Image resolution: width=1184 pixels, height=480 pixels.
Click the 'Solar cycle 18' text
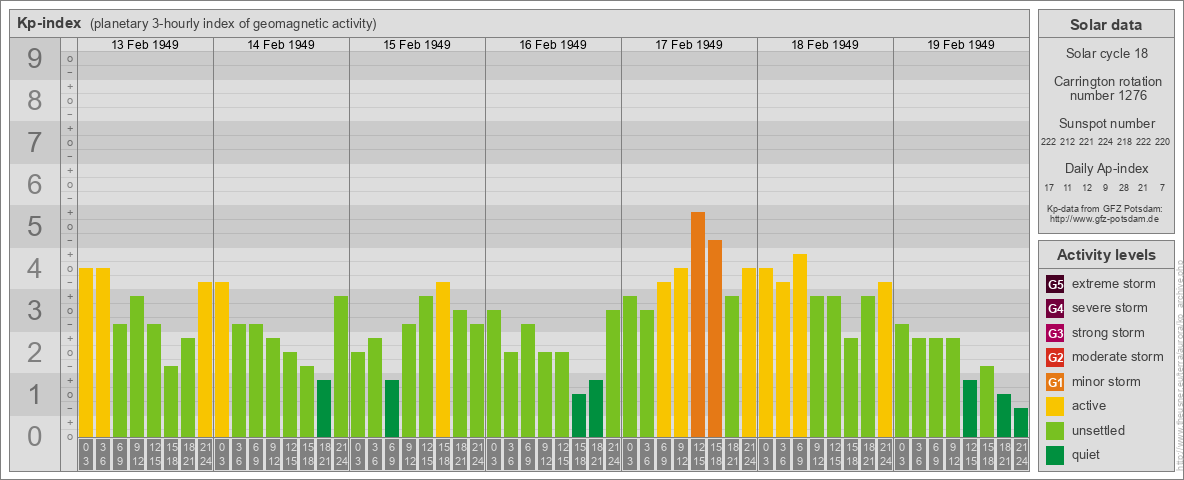pos(1106,54)
